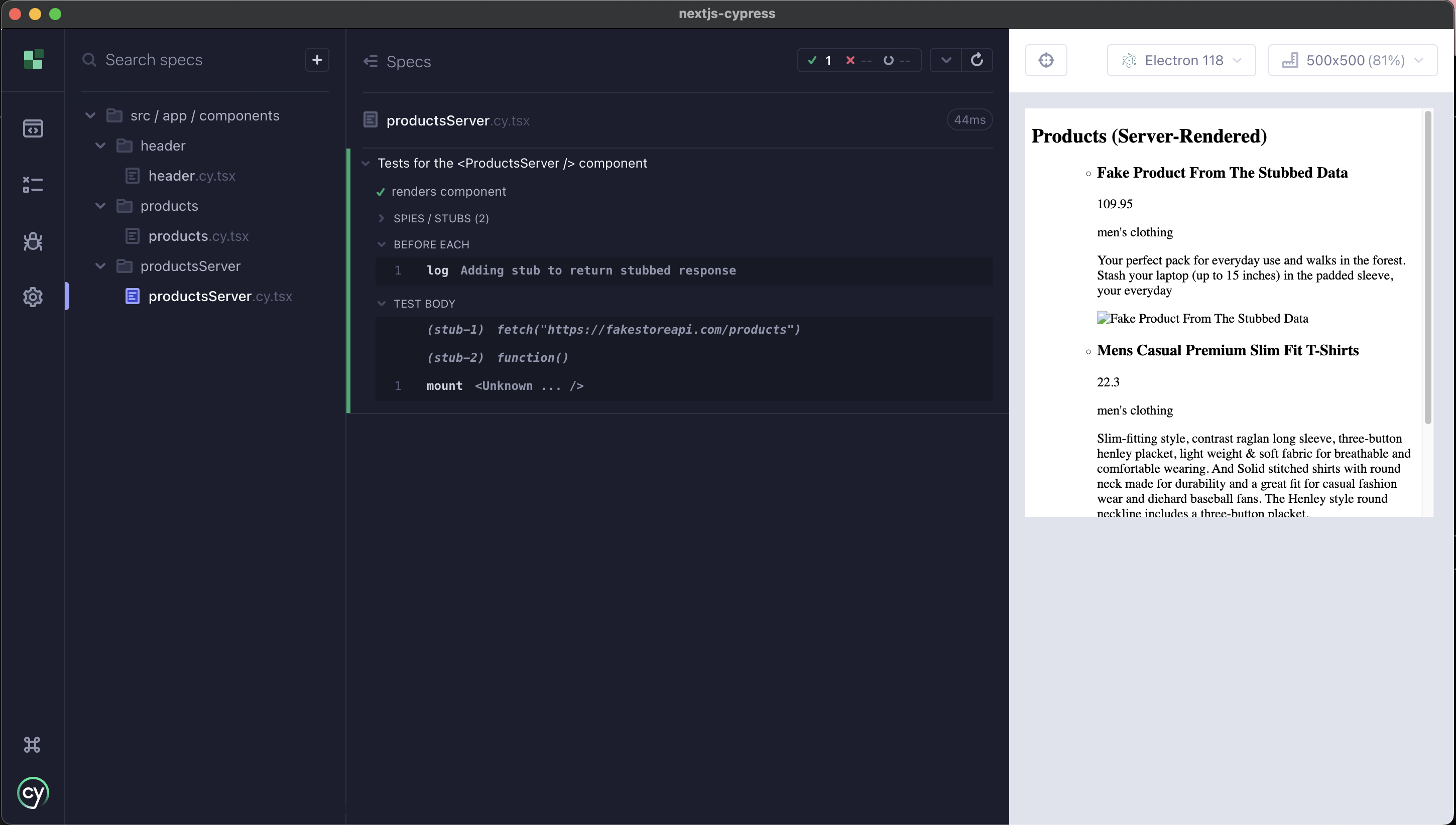
Task: Focus the Search specs field
Action: point(193,60)
